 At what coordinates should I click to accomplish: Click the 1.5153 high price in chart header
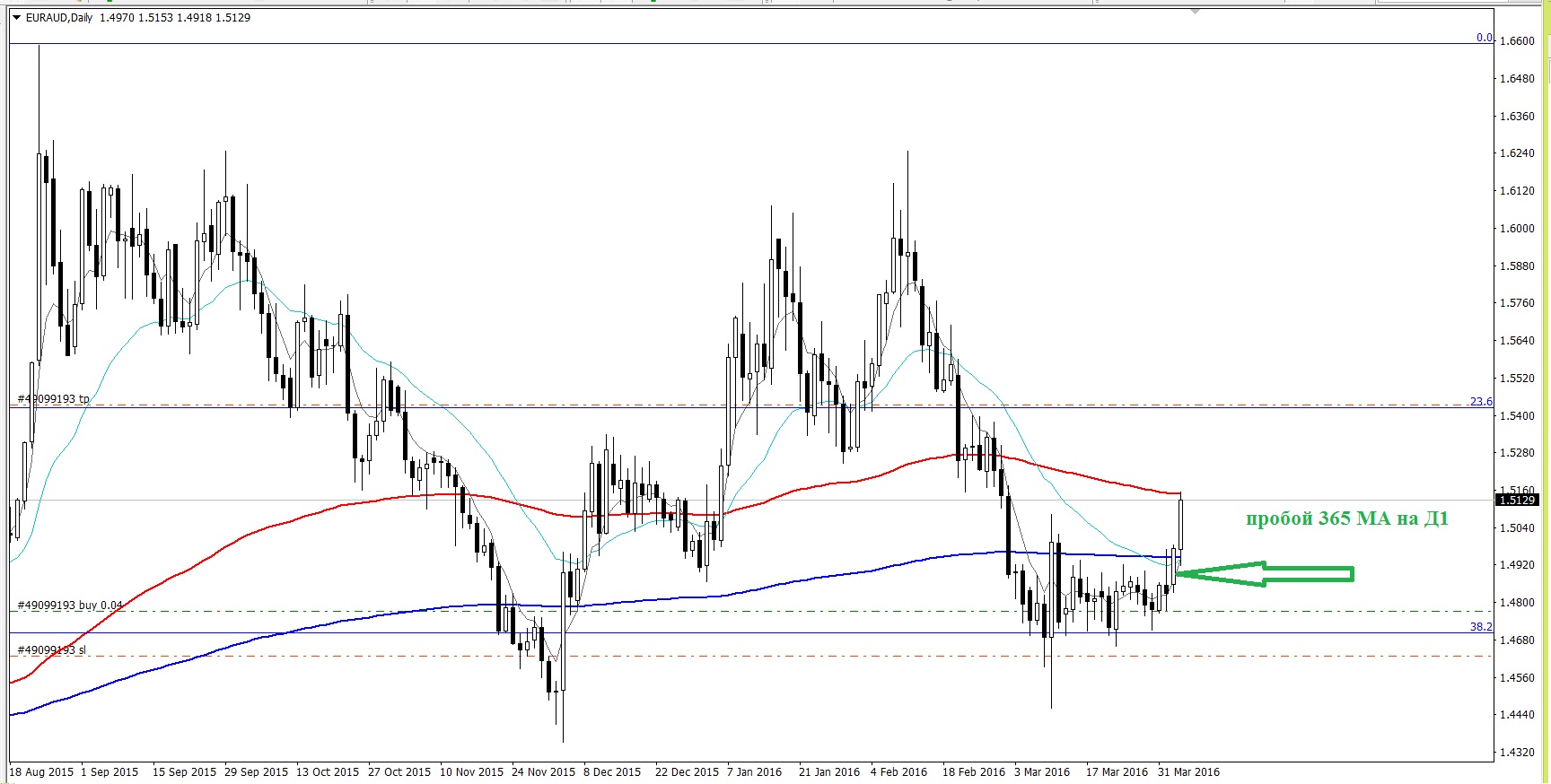(154, 18)
